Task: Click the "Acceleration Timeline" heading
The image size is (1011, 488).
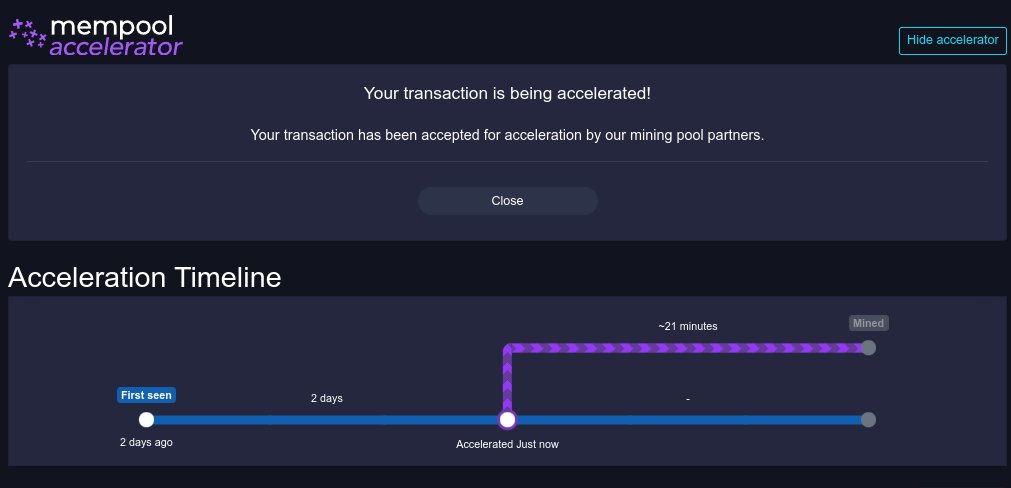Action: point(145,277)
